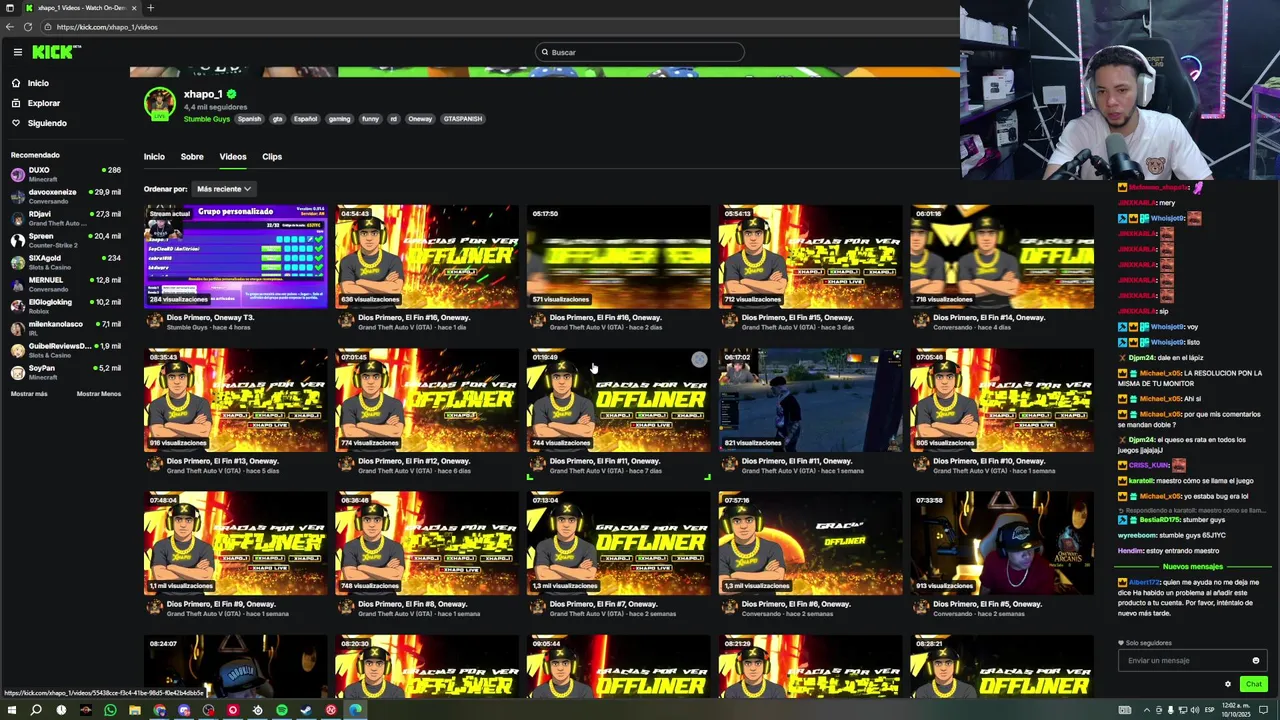Click 'Mostrar más' in recommended list

click(x=29, y=394)
